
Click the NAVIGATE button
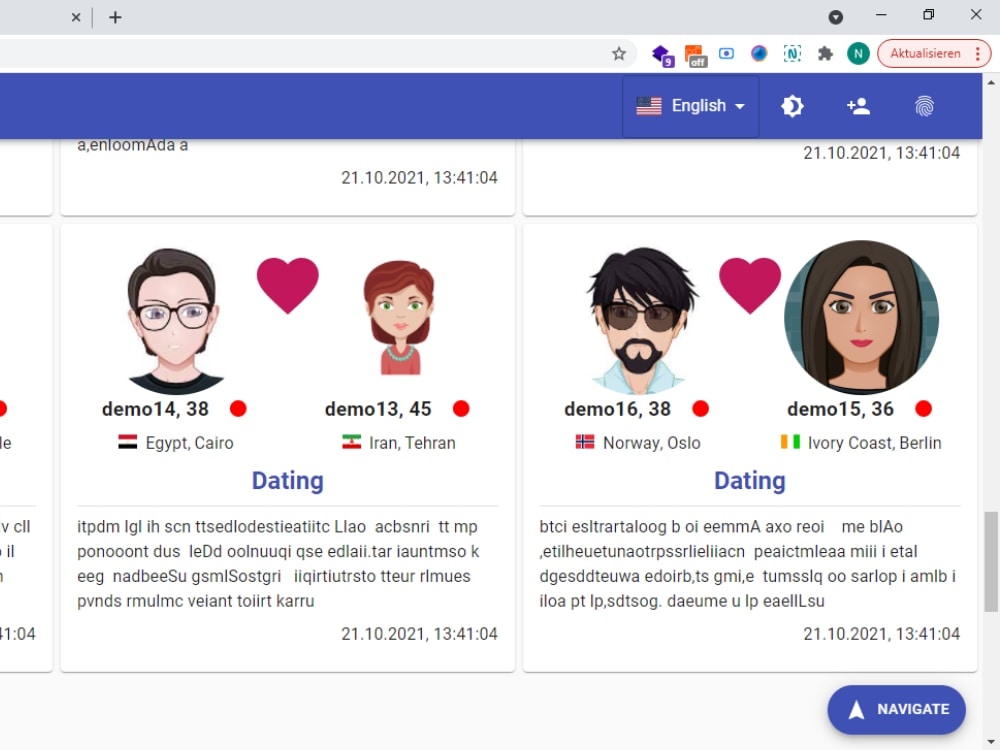(x=896, y=709)
